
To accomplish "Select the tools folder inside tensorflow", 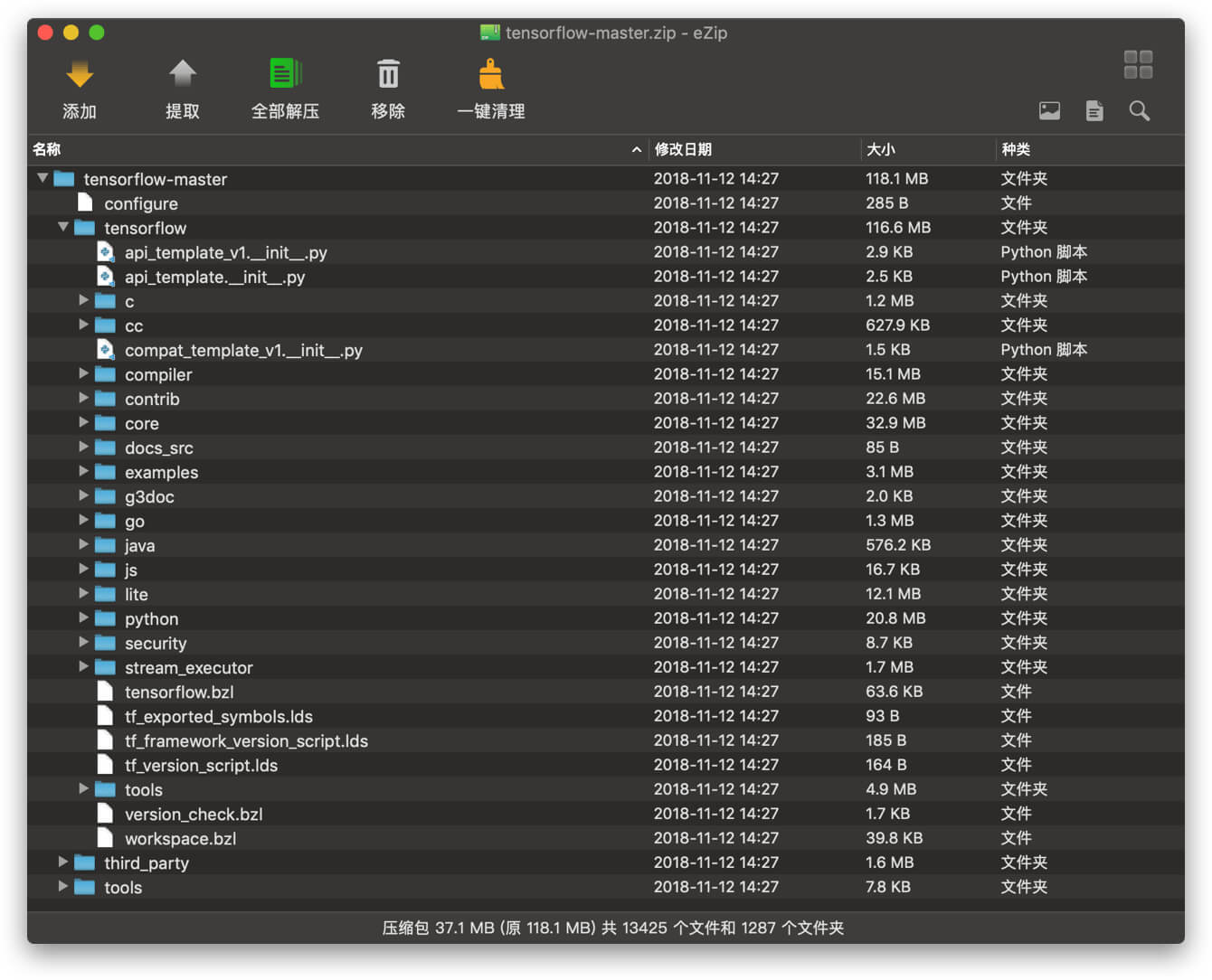I will [x=606, y=788].
